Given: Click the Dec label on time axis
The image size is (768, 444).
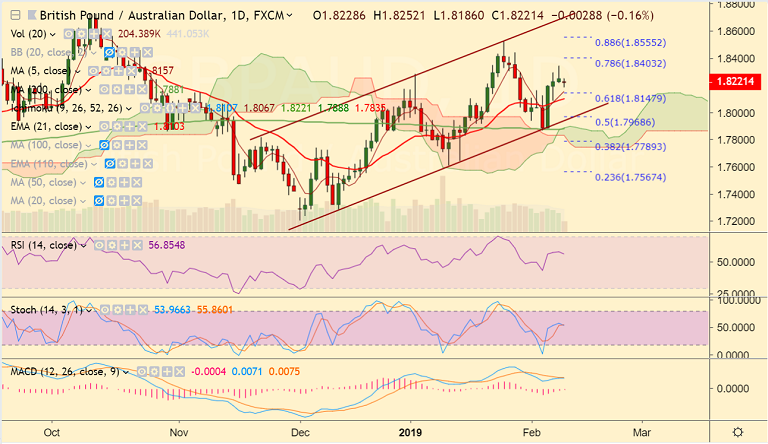Looking at the screenshot, I should 300,432.
